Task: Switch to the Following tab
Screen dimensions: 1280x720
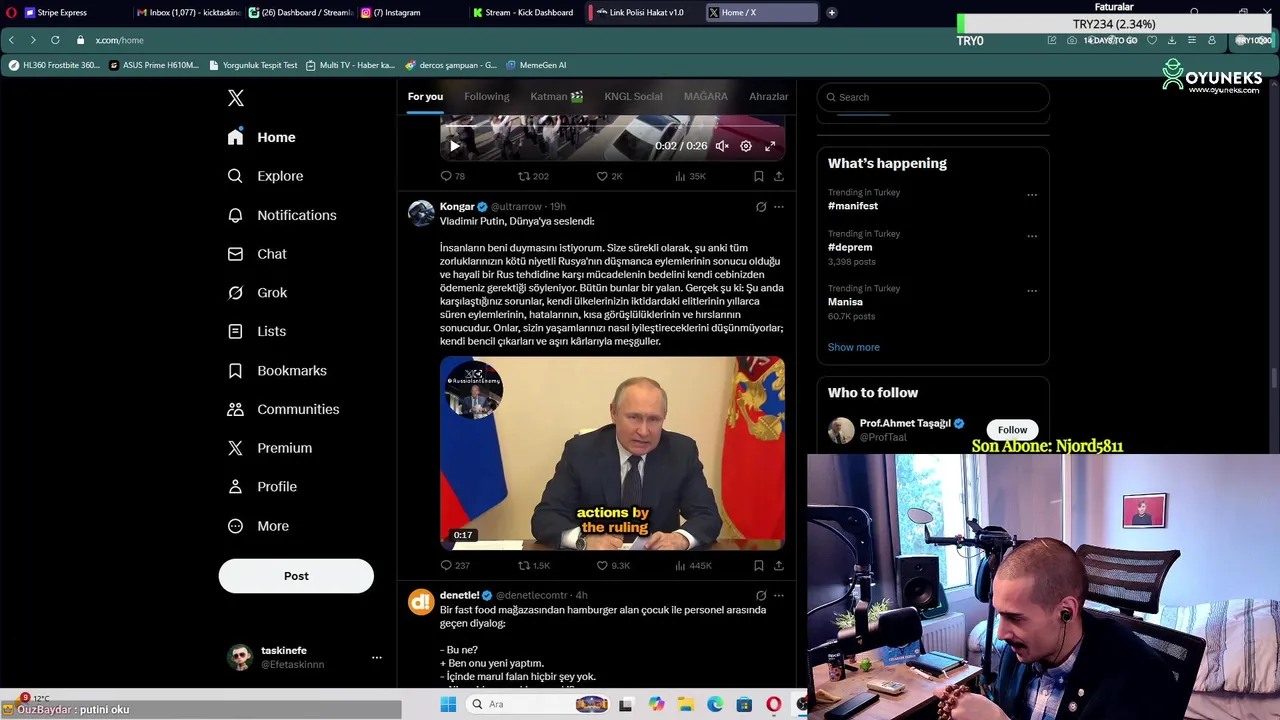Action: pyautogui.click(x=487, y=96)
